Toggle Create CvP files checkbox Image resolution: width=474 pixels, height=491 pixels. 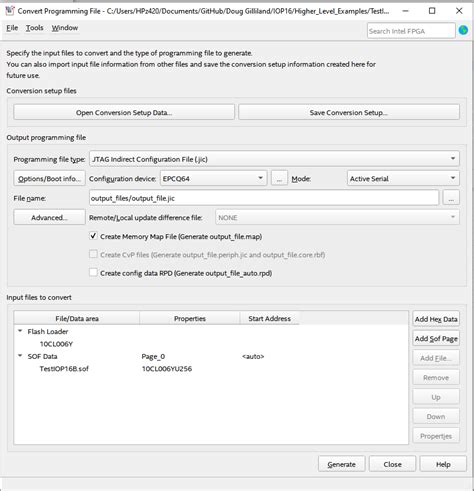point(93,254)
